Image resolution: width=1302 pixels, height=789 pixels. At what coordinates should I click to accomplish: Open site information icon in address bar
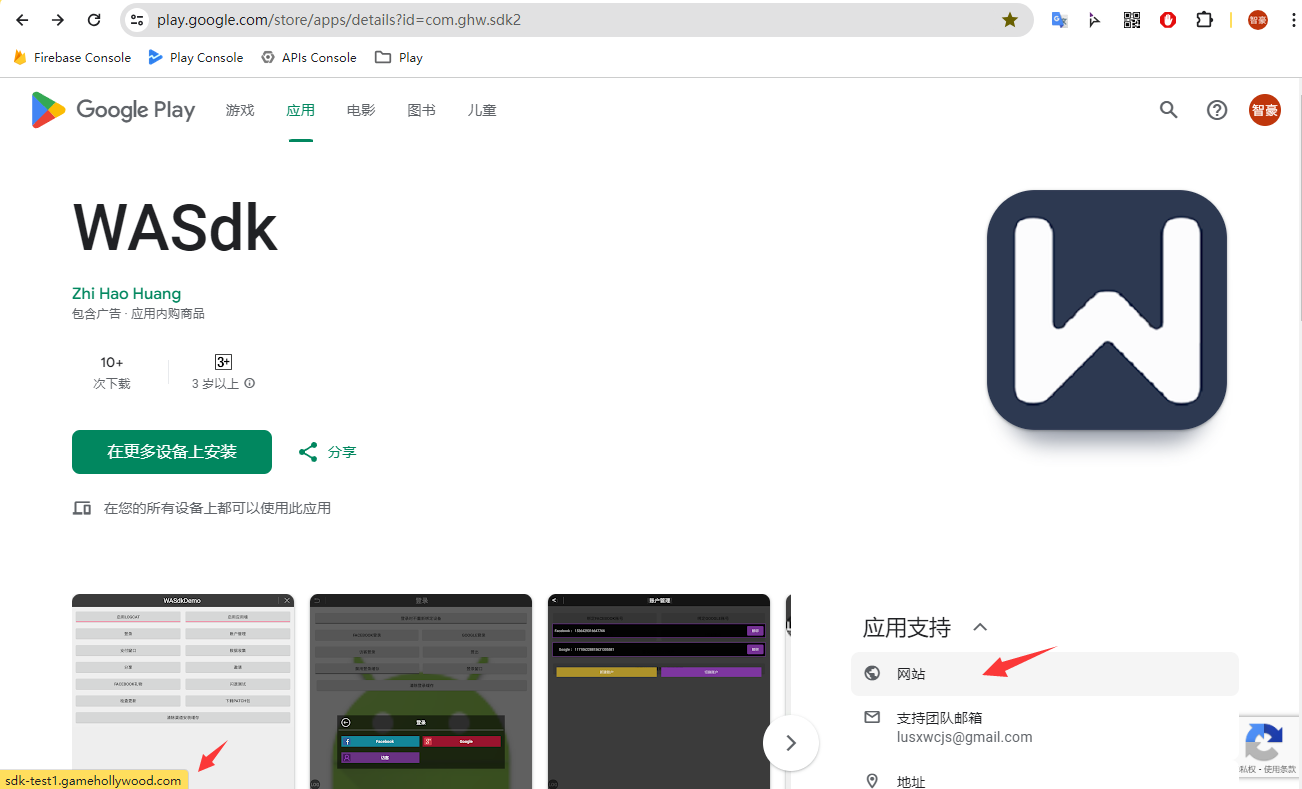pos(138,20)
